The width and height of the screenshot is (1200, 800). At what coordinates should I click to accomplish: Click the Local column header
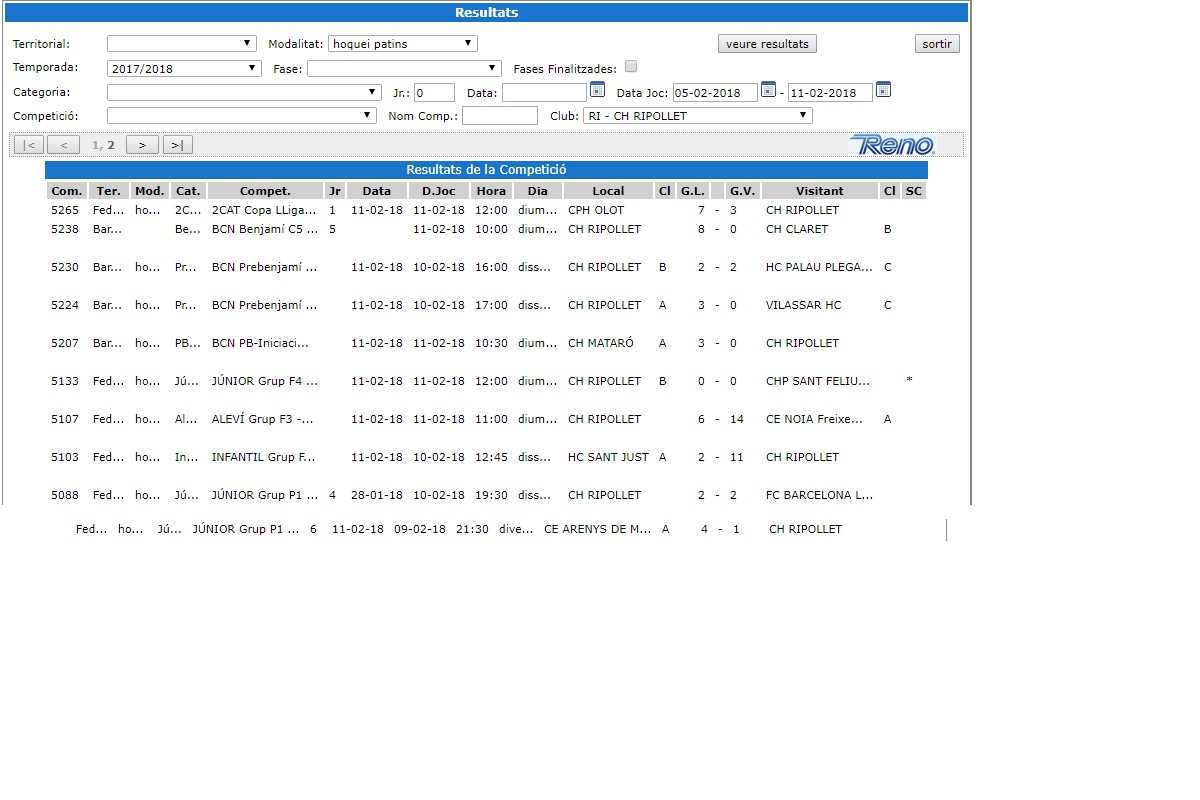[608, 191]
